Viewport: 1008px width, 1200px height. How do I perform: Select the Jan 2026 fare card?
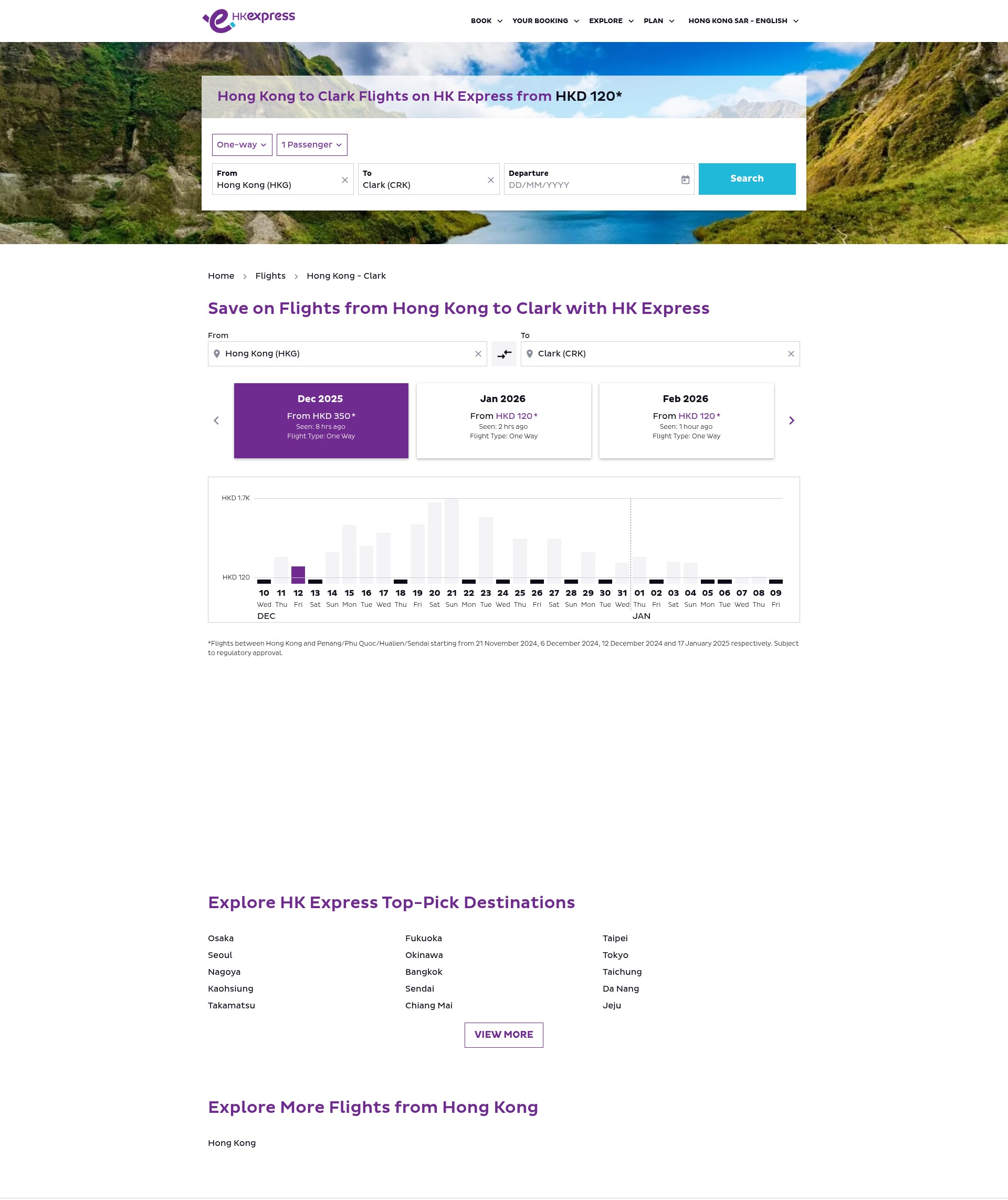(x=504, y=420)
